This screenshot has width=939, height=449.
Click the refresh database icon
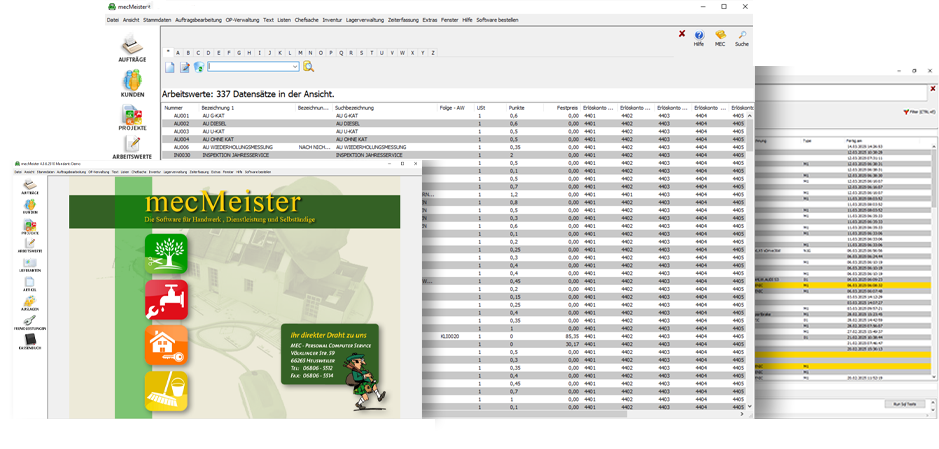pyautogui.click(x=199, y=67)
